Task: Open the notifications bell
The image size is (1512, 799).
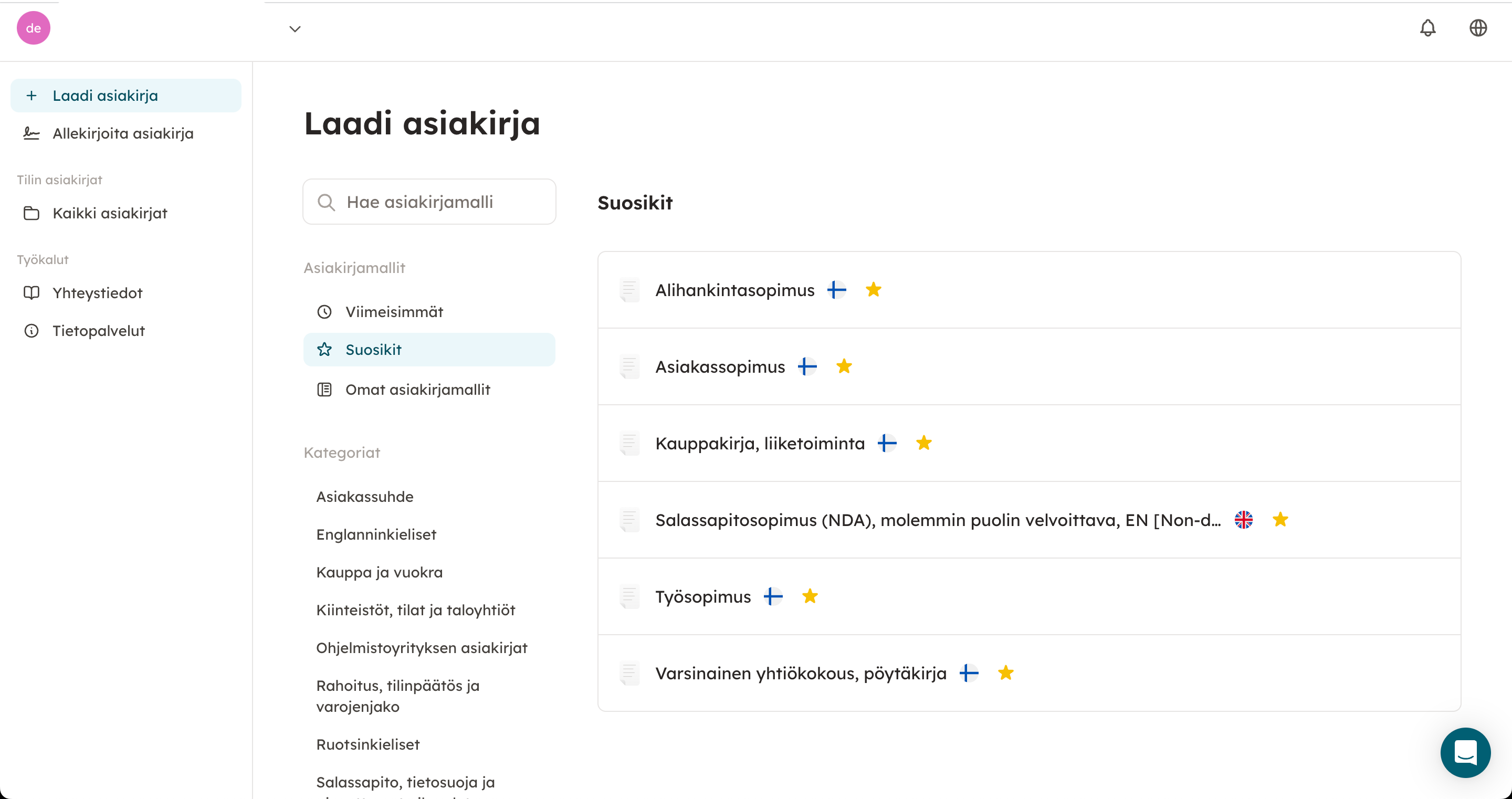Action: click(x=1427, y=28)
